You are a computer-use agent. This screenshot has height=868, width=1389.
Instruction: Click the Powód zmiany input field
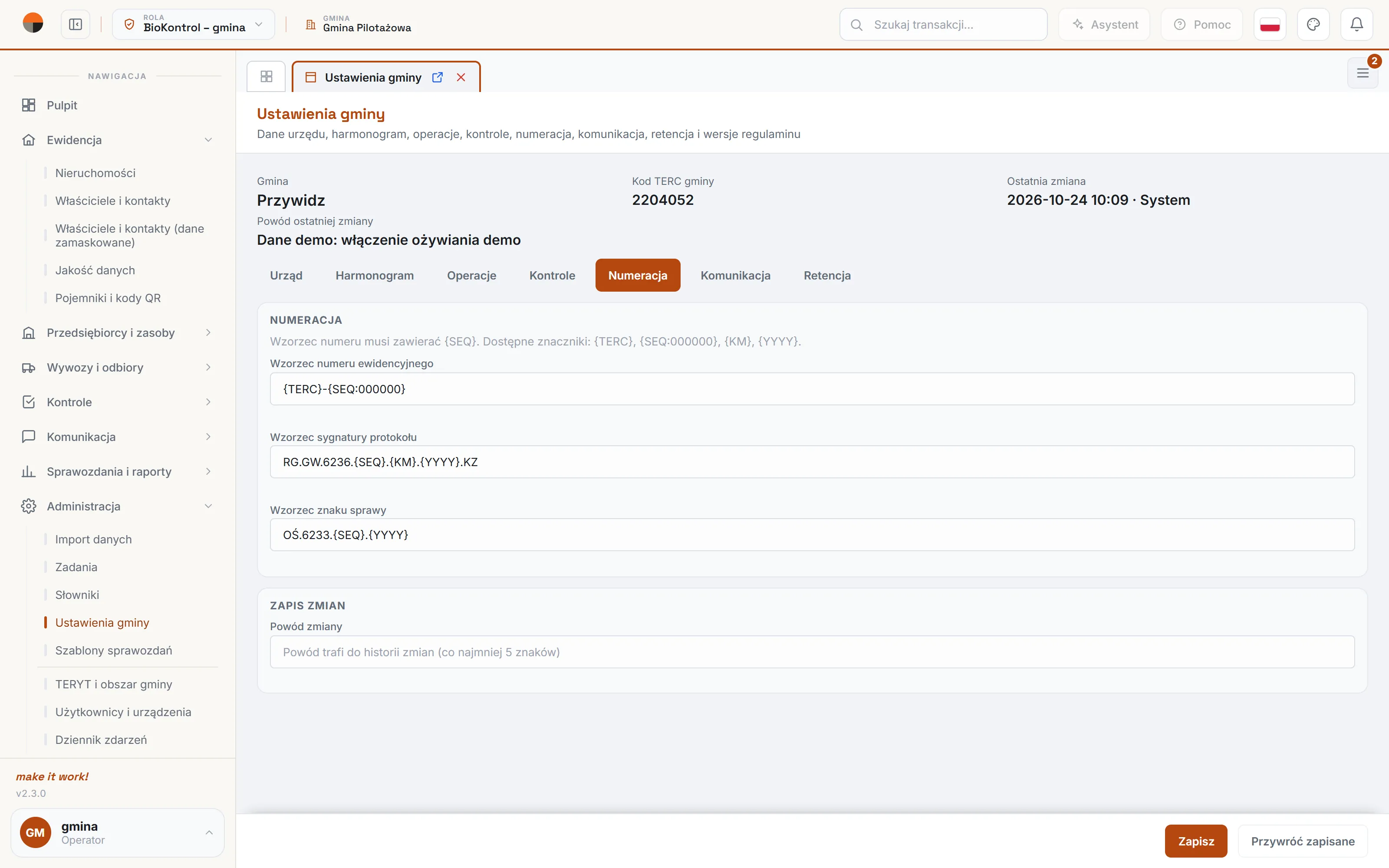pos(812,651)
